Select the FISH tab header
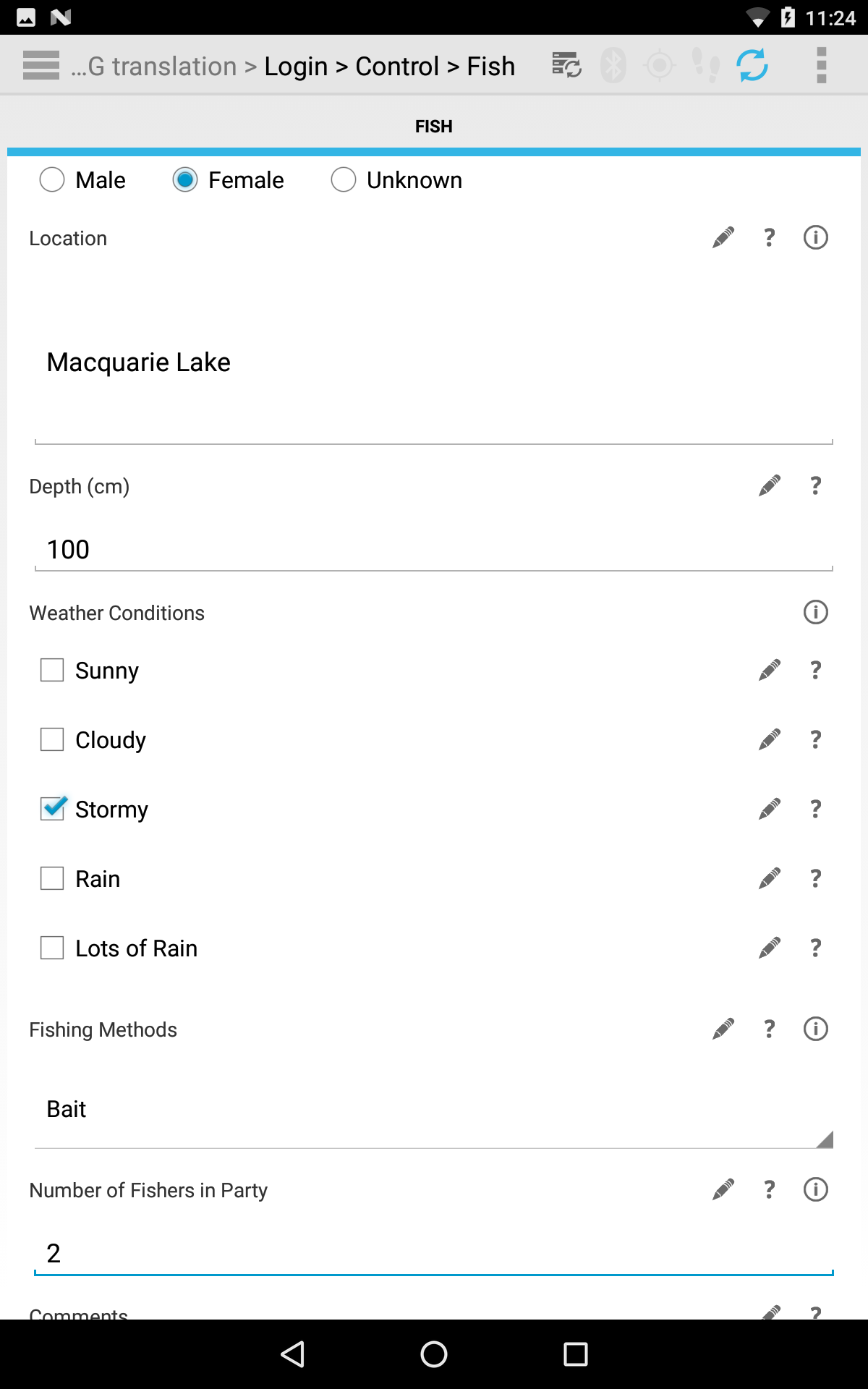 [x=434, y=127]
